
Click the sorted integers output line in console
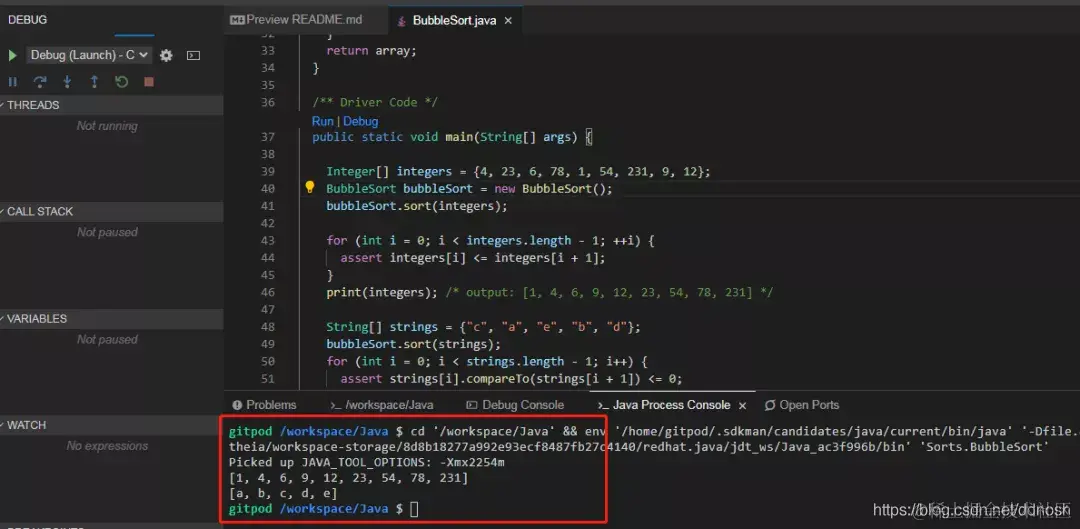[349, 477]
